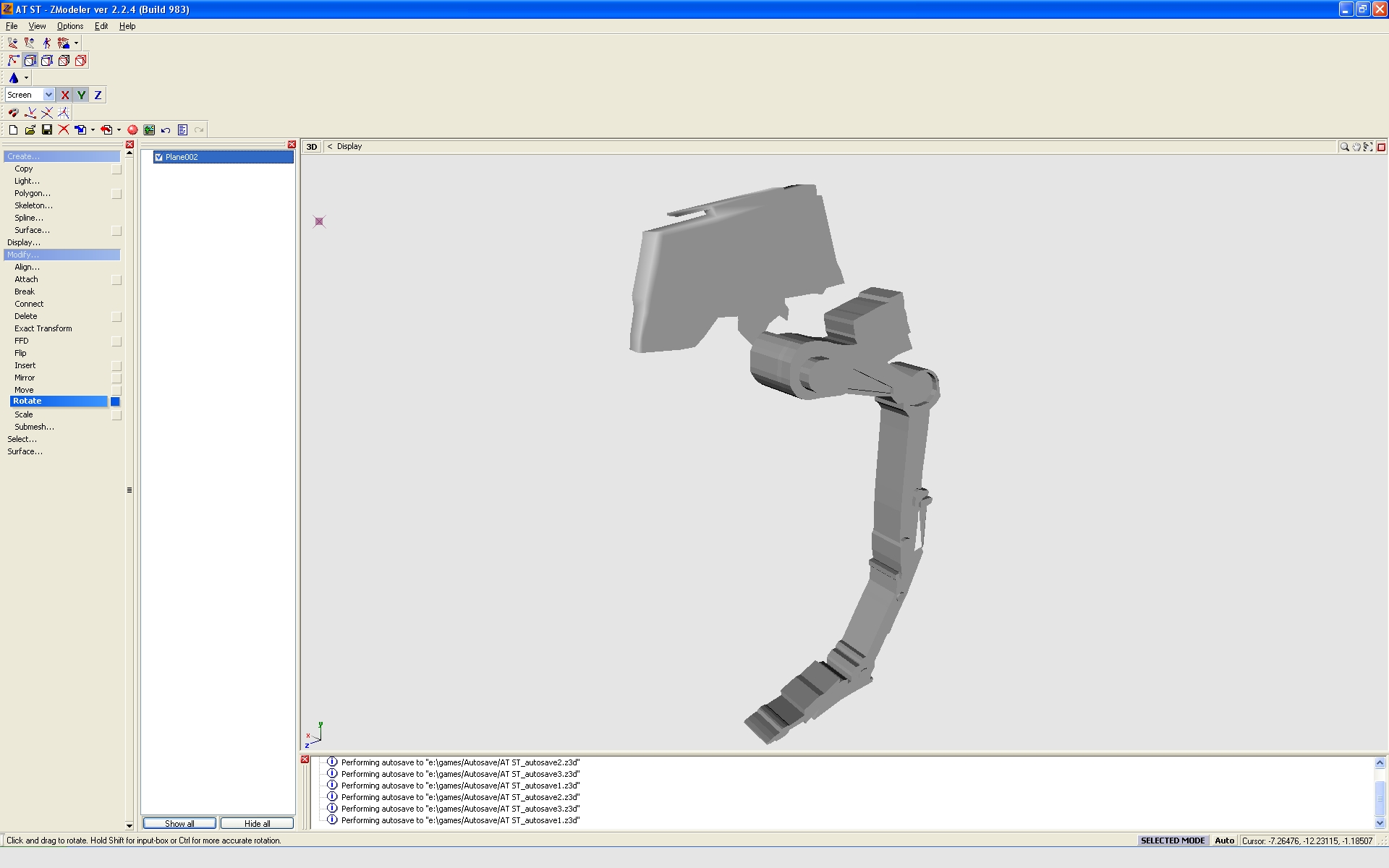
Task: Select the polygons editing level cube icon
Action: point(64,61)
